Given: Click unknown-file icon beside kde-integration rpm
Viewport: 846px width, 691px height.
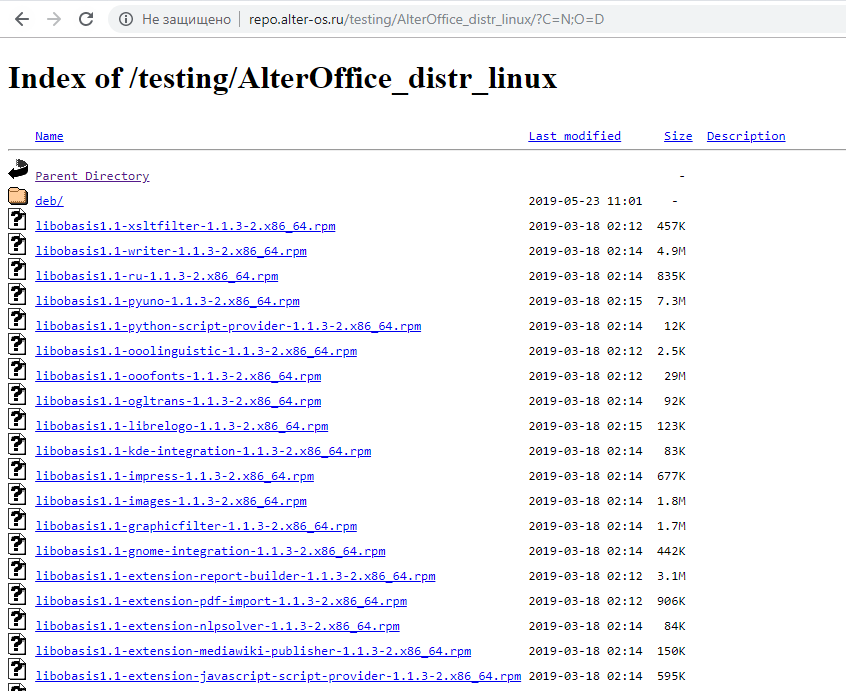Looking at the screenshot, I should coord(17,444).
